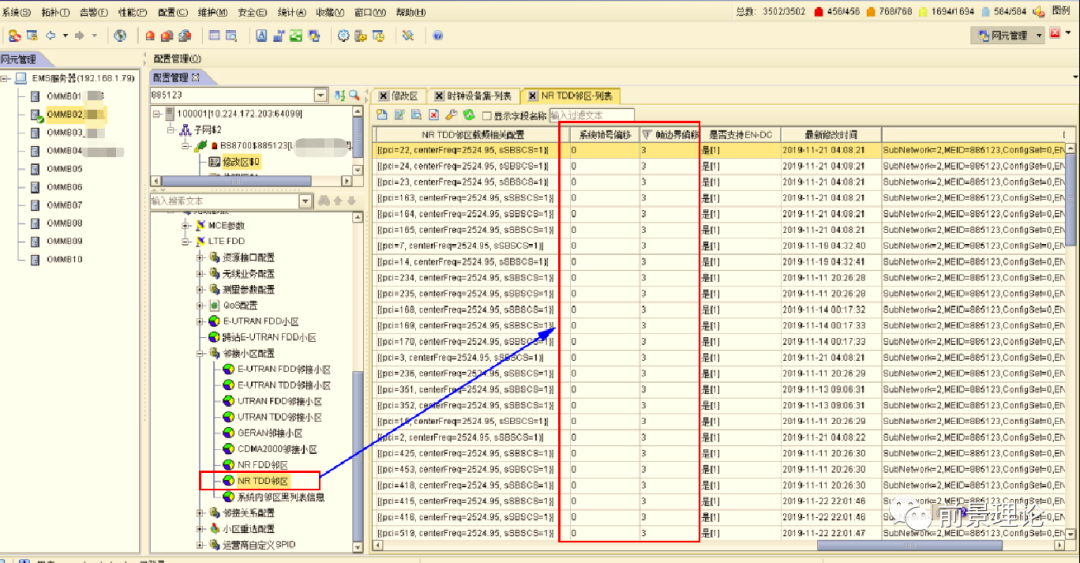
Task: Click the red delete icon in table toolbar
Action: [435, 116]
